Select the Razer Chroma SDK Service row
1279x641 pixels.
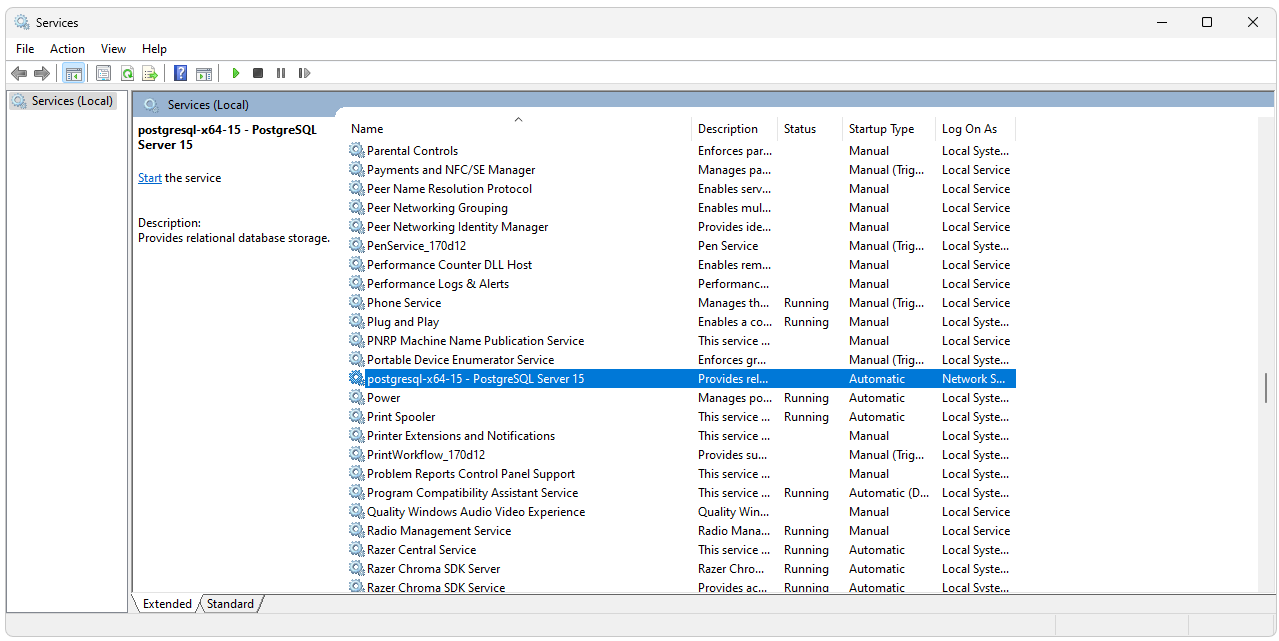[x=436, y=588]
